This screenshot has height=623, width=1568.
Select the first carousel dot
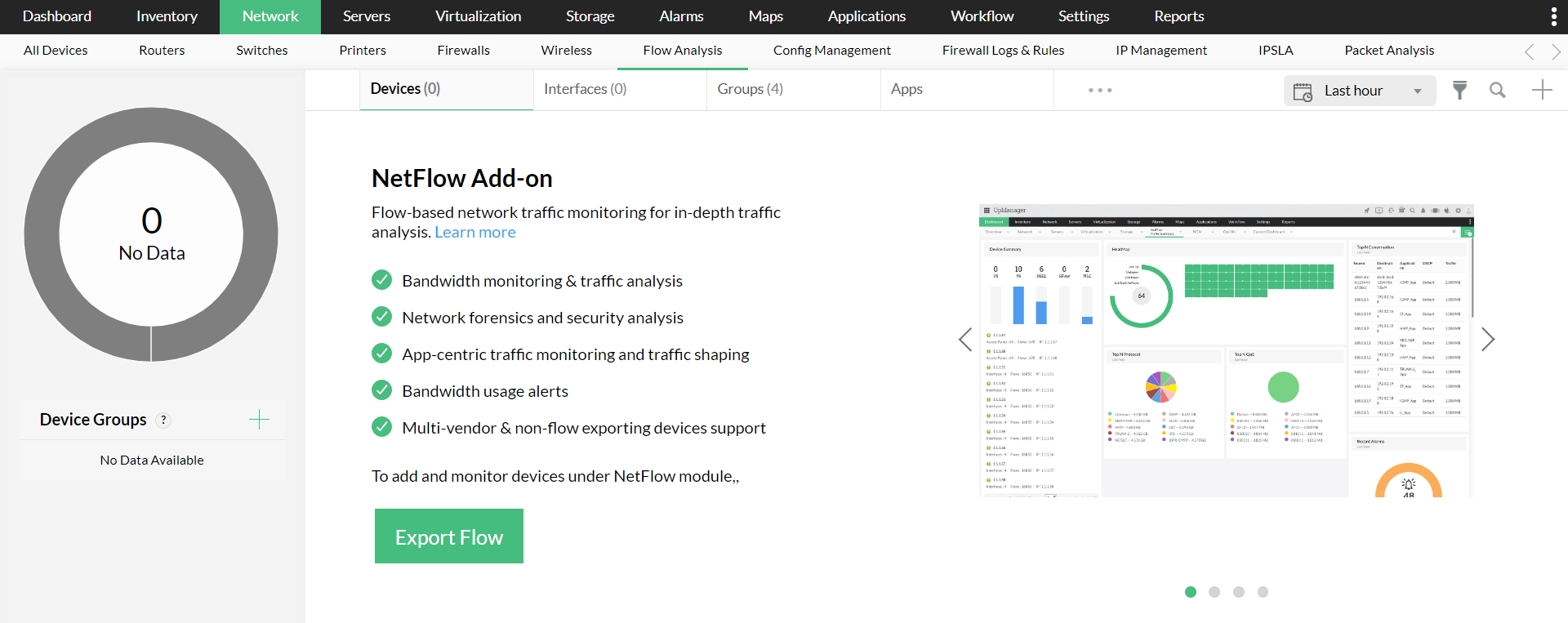[1191, 592]
